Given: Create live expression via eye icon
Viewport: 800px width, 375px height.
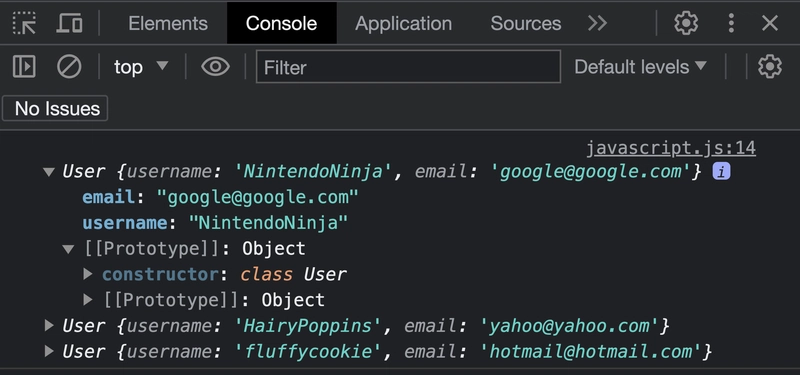Looking at the screenshot, I should 215,67.
